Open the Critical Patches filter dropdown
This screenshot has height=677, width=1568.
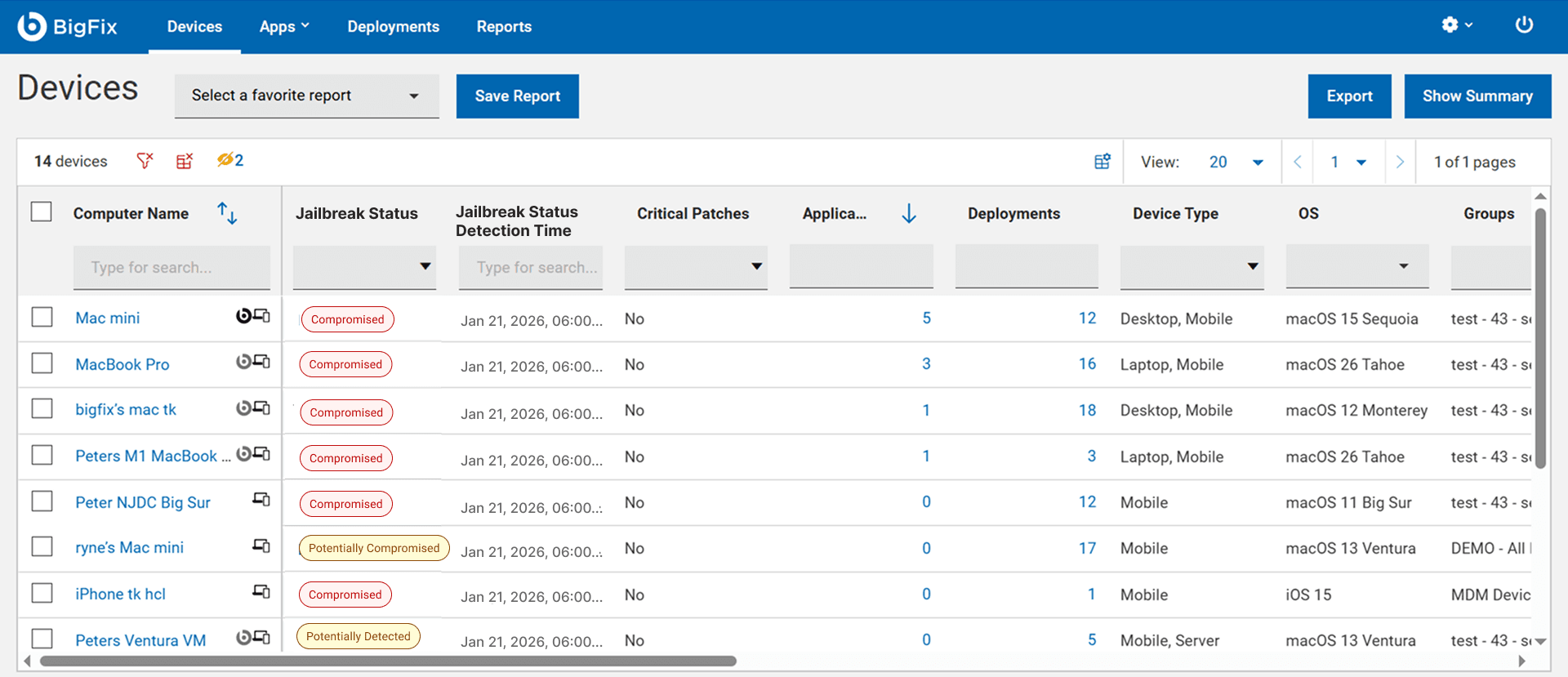tap(696, 267)
